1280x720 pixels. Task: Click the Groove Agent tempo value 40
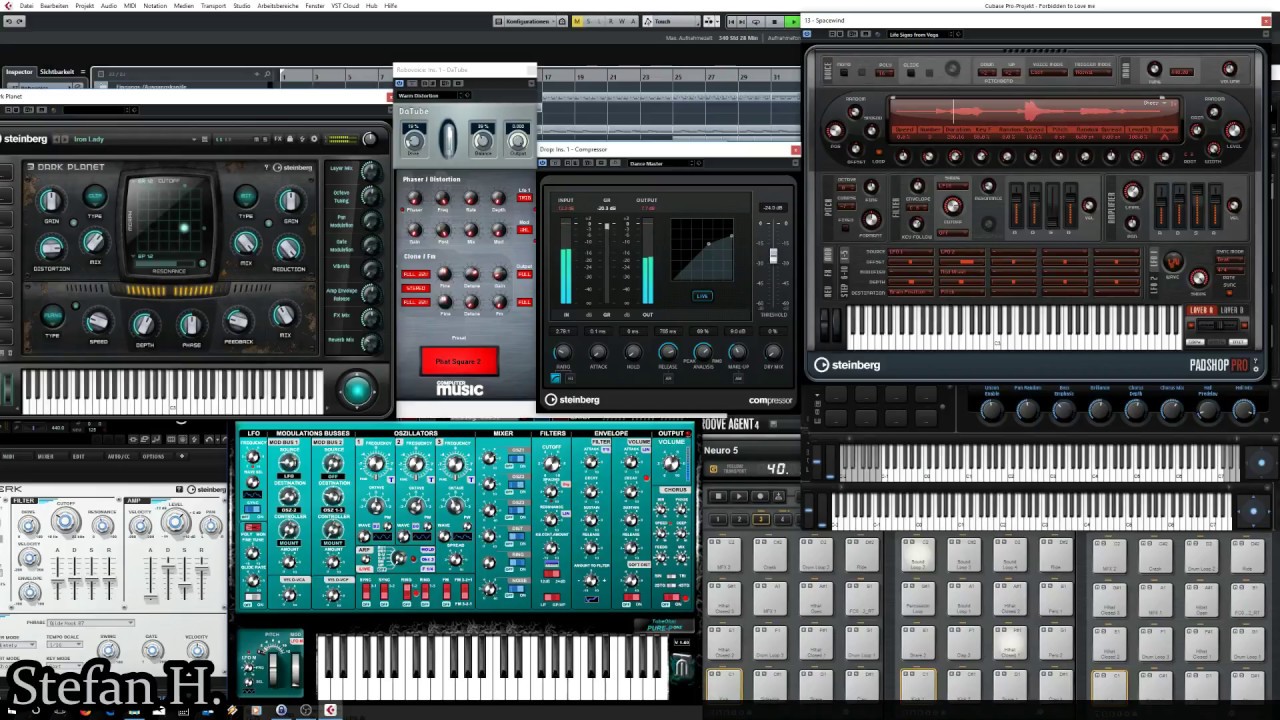[777, 468]
